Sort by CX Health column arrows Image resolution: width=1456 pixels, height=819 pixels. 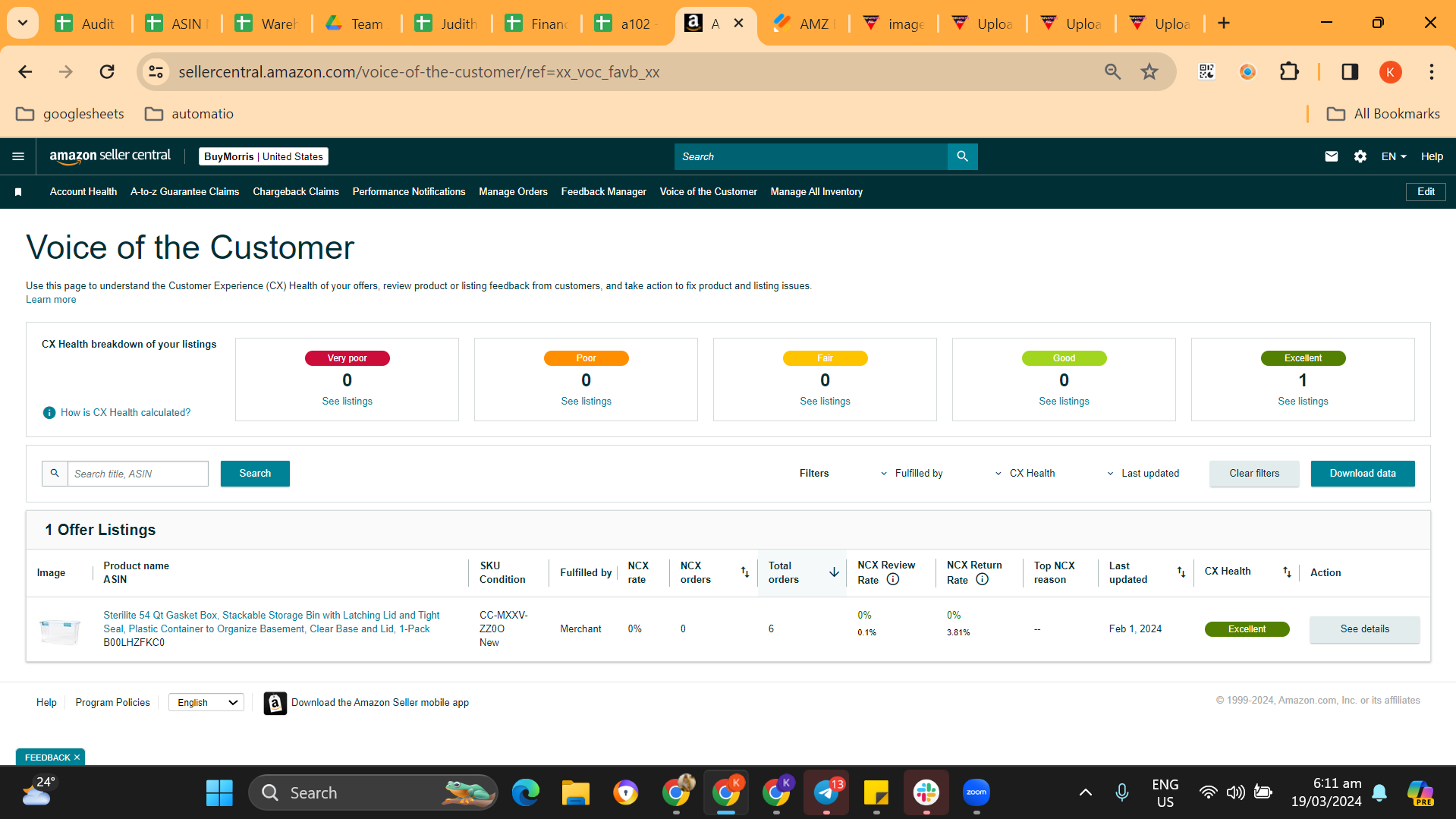click(1287, 572)
